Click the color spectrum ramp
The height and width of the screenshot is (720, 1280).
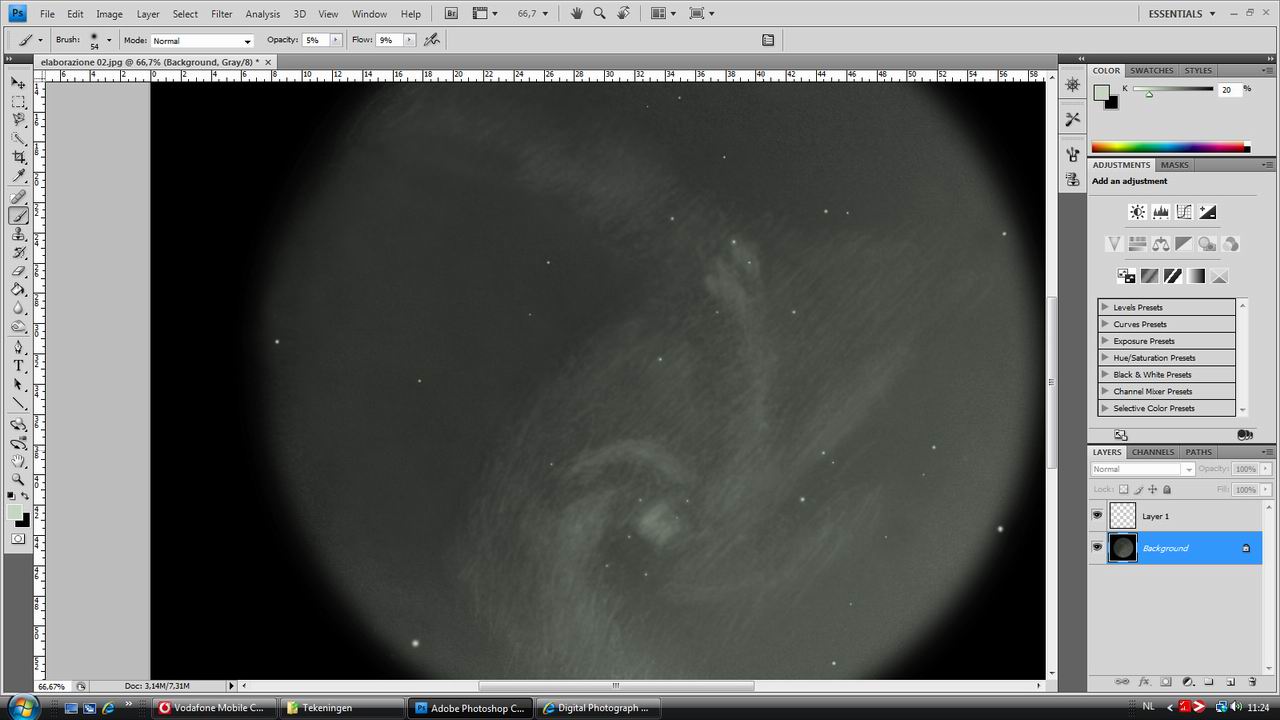tap(1170, 147)
